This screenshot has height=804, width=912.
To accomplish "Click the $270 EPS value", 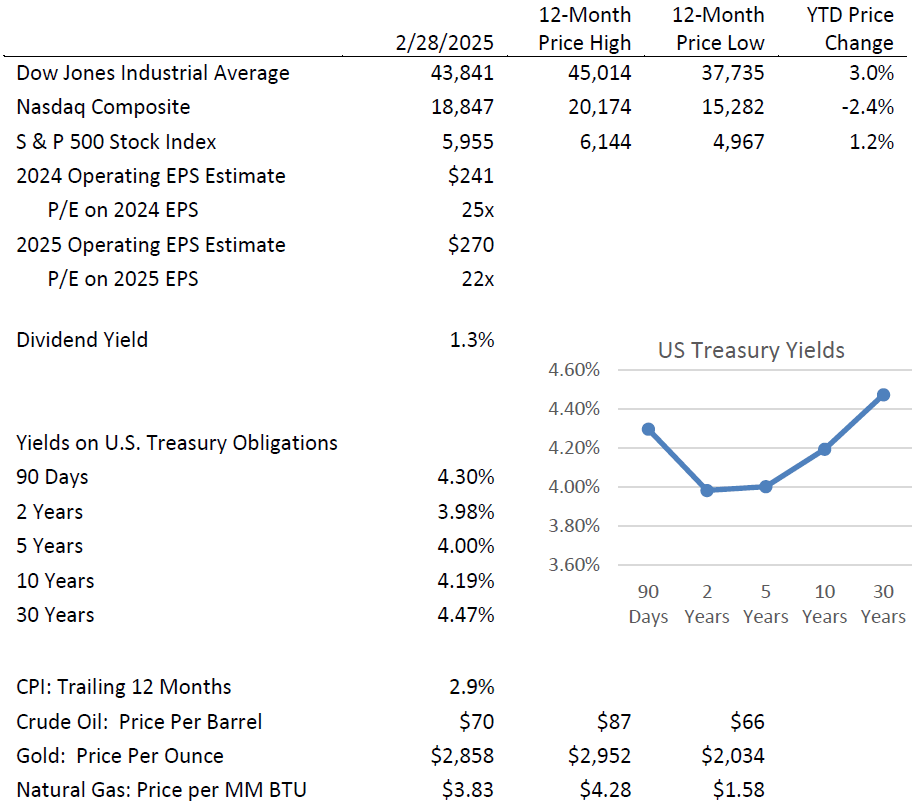I will (x=471, y=245).
